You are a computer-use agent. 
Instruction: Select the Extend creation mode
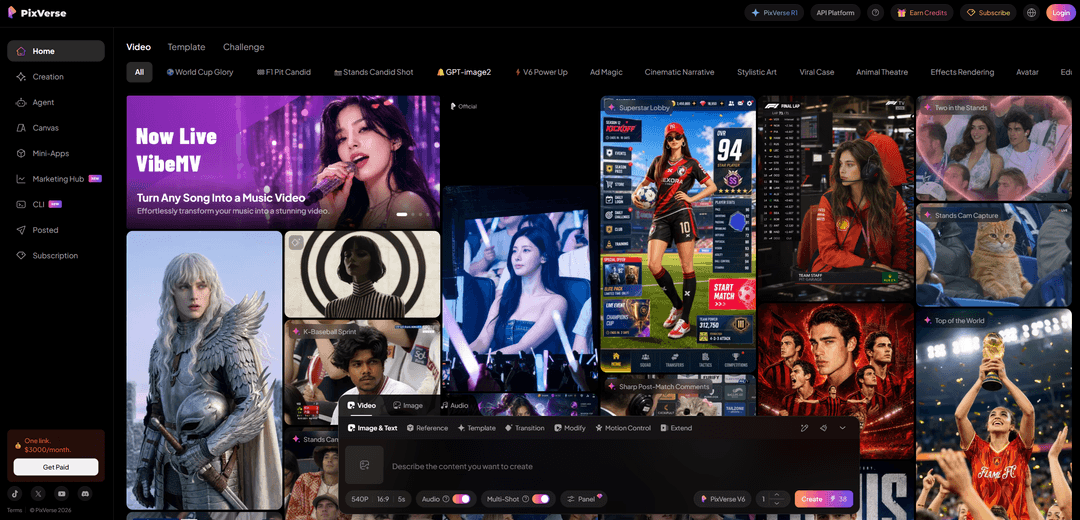pyautogui.click(x=676, y=428)
